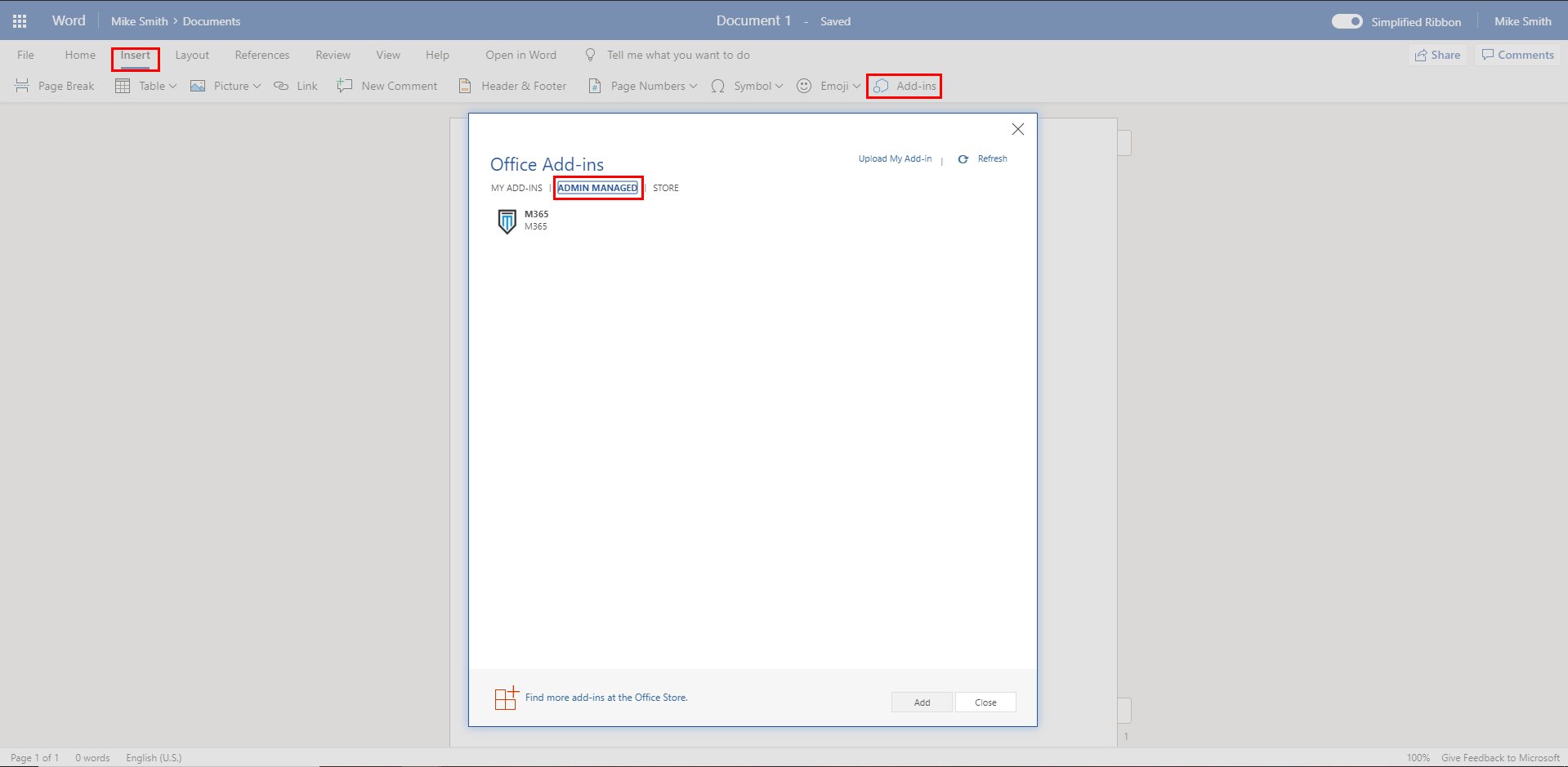Viewport: 1568px width, 767px height.
Task: Switch to the Layout tab
Action: click(x=192, y=55)
